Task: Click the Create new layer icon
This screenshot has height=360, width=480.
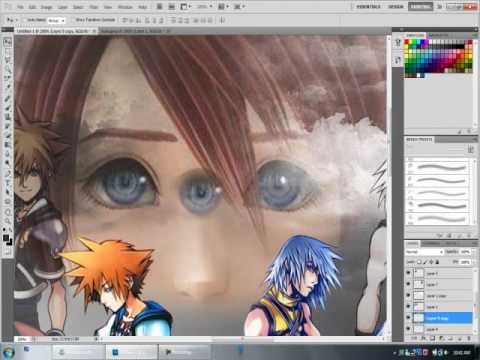Action: click(x=459, y=338)
